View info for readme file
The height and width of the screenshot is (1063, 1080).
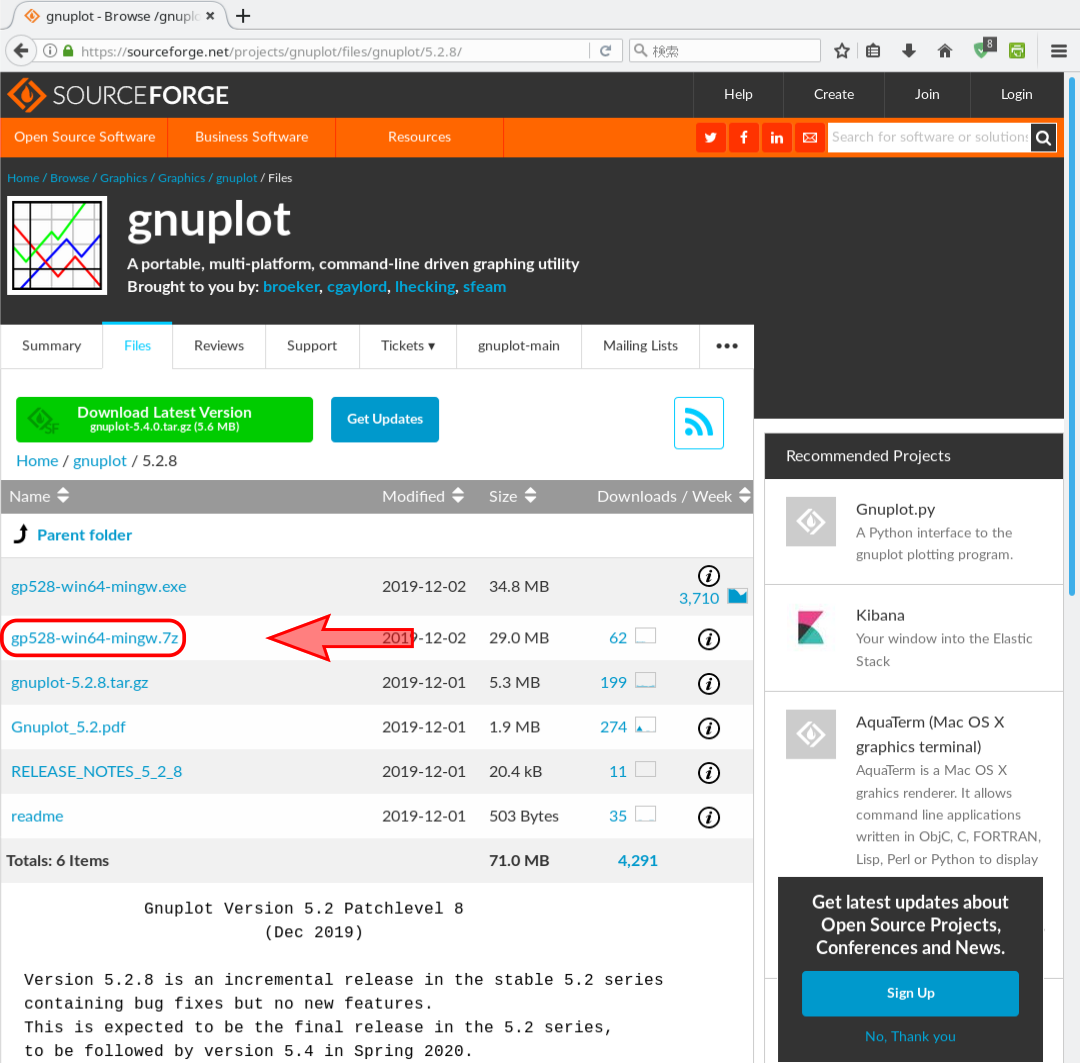click(x=709, y=817)
